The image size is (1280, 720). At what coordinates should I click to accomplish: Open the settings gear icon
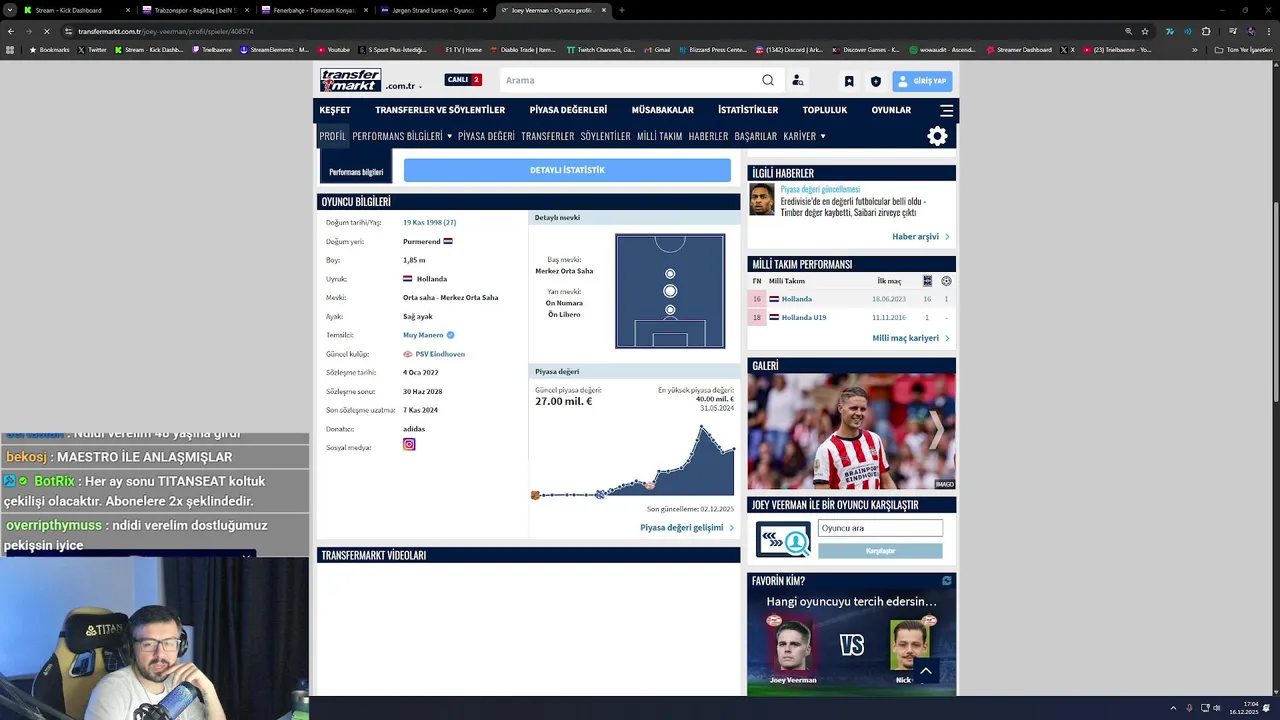[937, 136]
